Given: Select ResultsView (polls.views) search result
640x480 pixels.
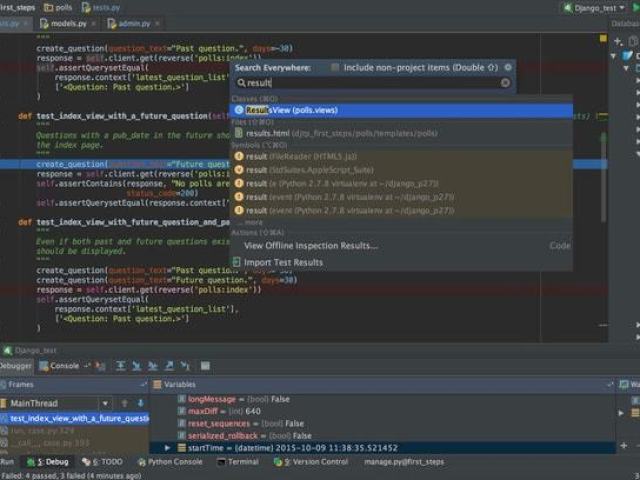Looking at the screenshot, I should click(401, 110).
